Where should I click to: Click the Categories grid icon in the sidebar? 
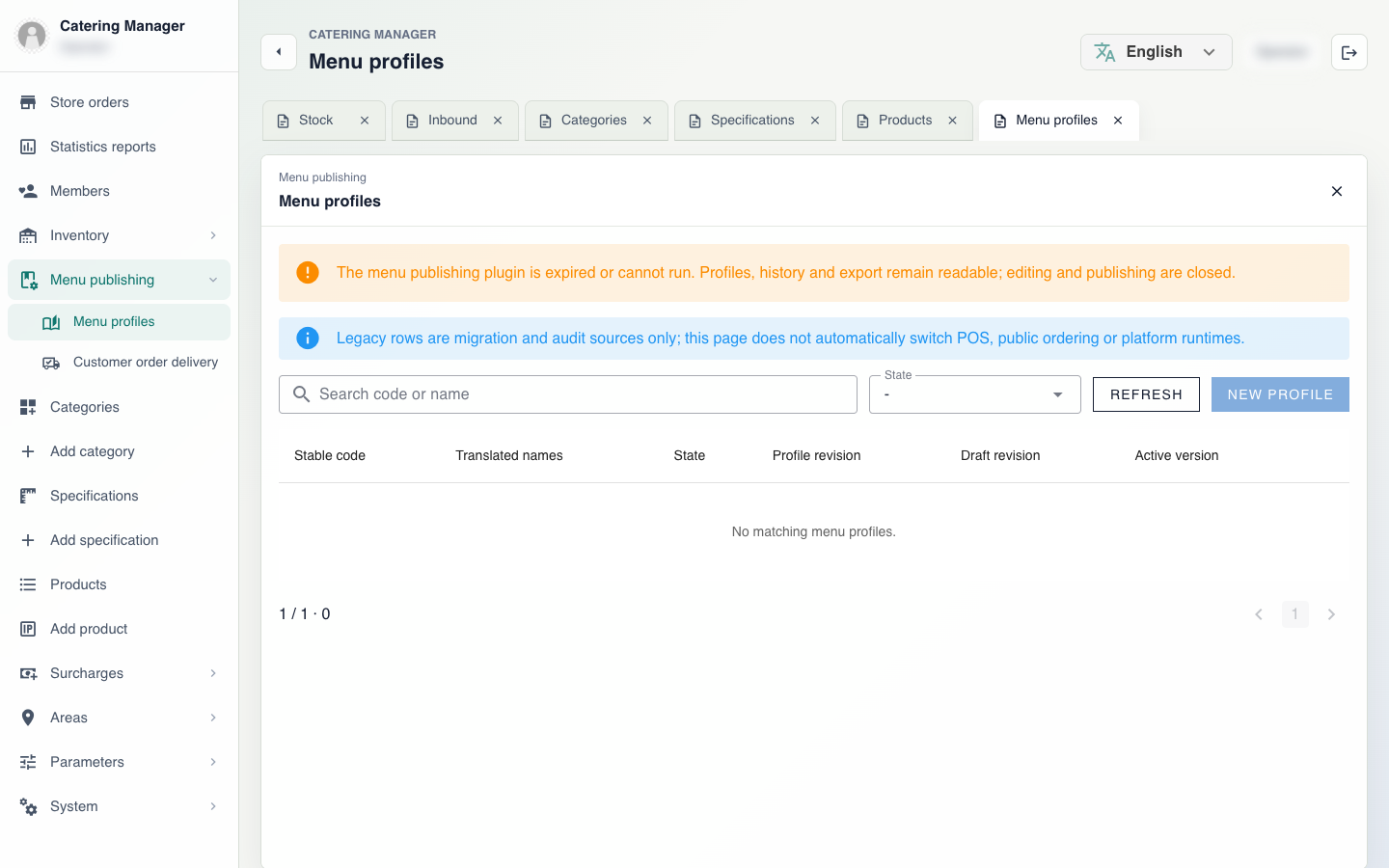28,407
